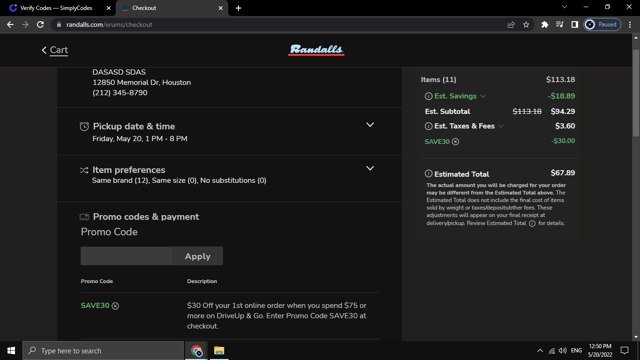
Task: Open media controls icon in toolbar
Action: [560, 25]
